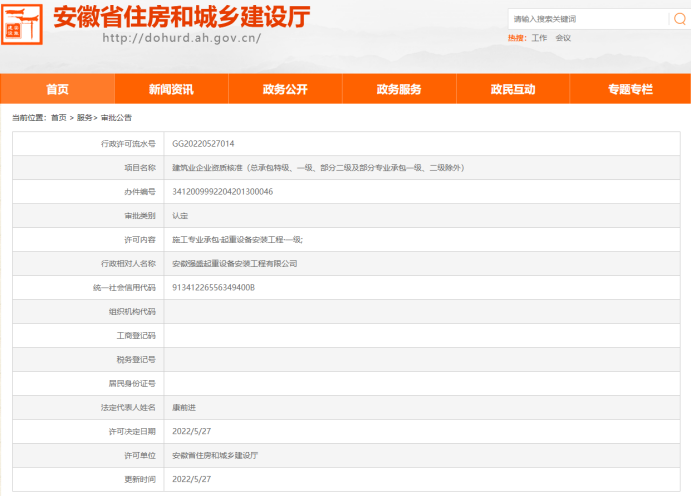Click 服务 in the breadcrumb trail
This screenshot has width=692, height=496.
tap(85, 118)
